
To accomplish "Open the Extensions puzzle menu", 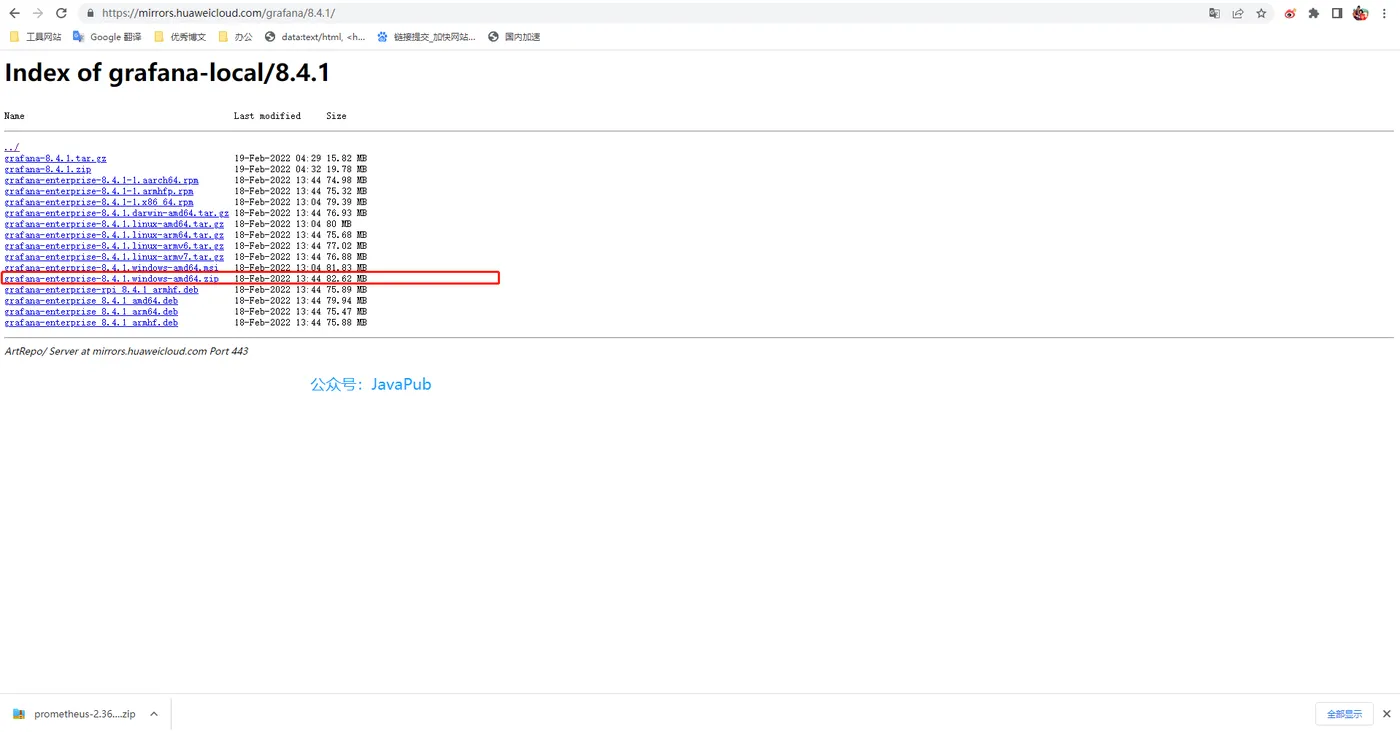I will [x=1314, y=14].
